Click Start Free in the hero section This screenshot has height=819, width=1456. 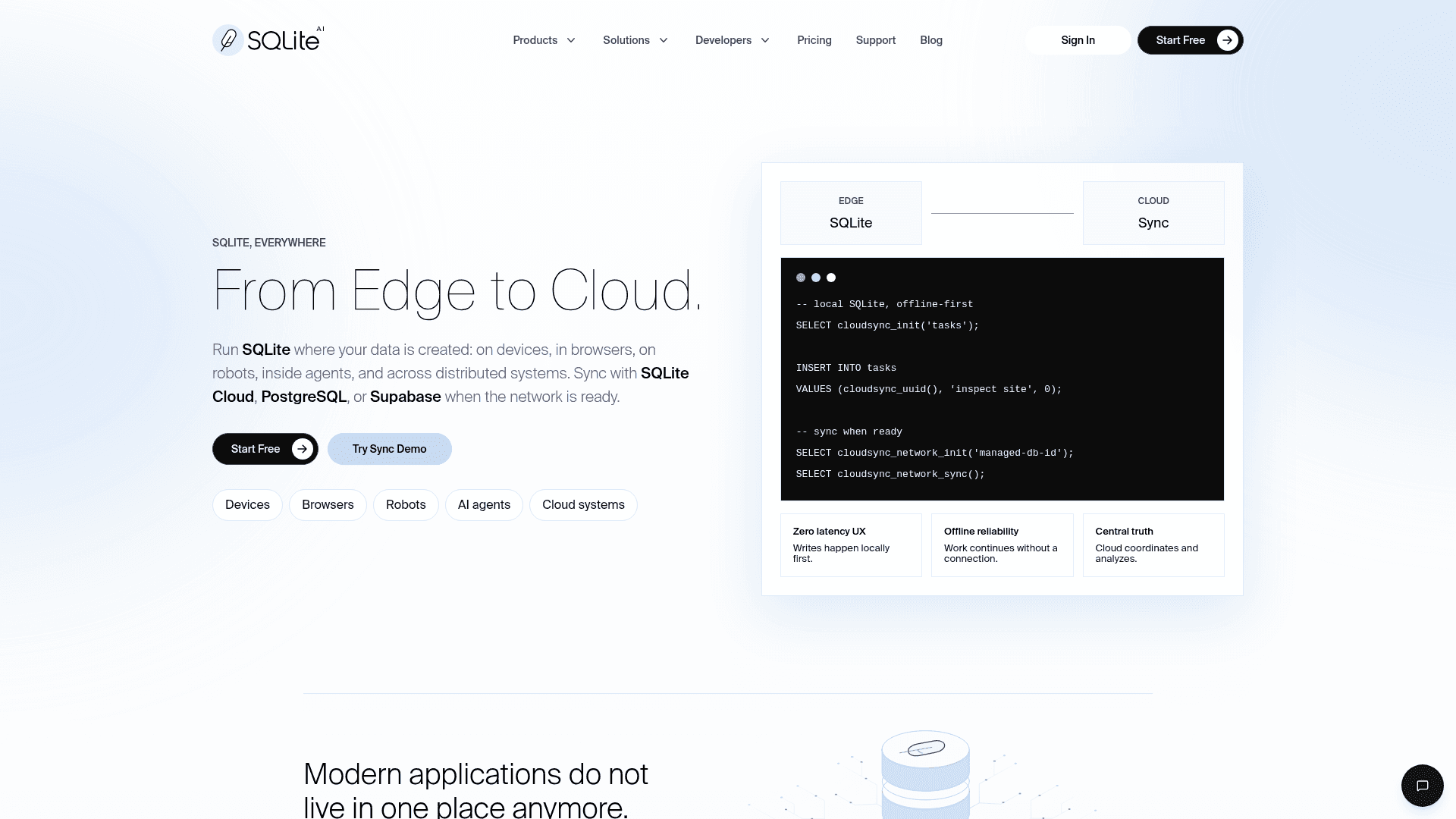(265, 449)
